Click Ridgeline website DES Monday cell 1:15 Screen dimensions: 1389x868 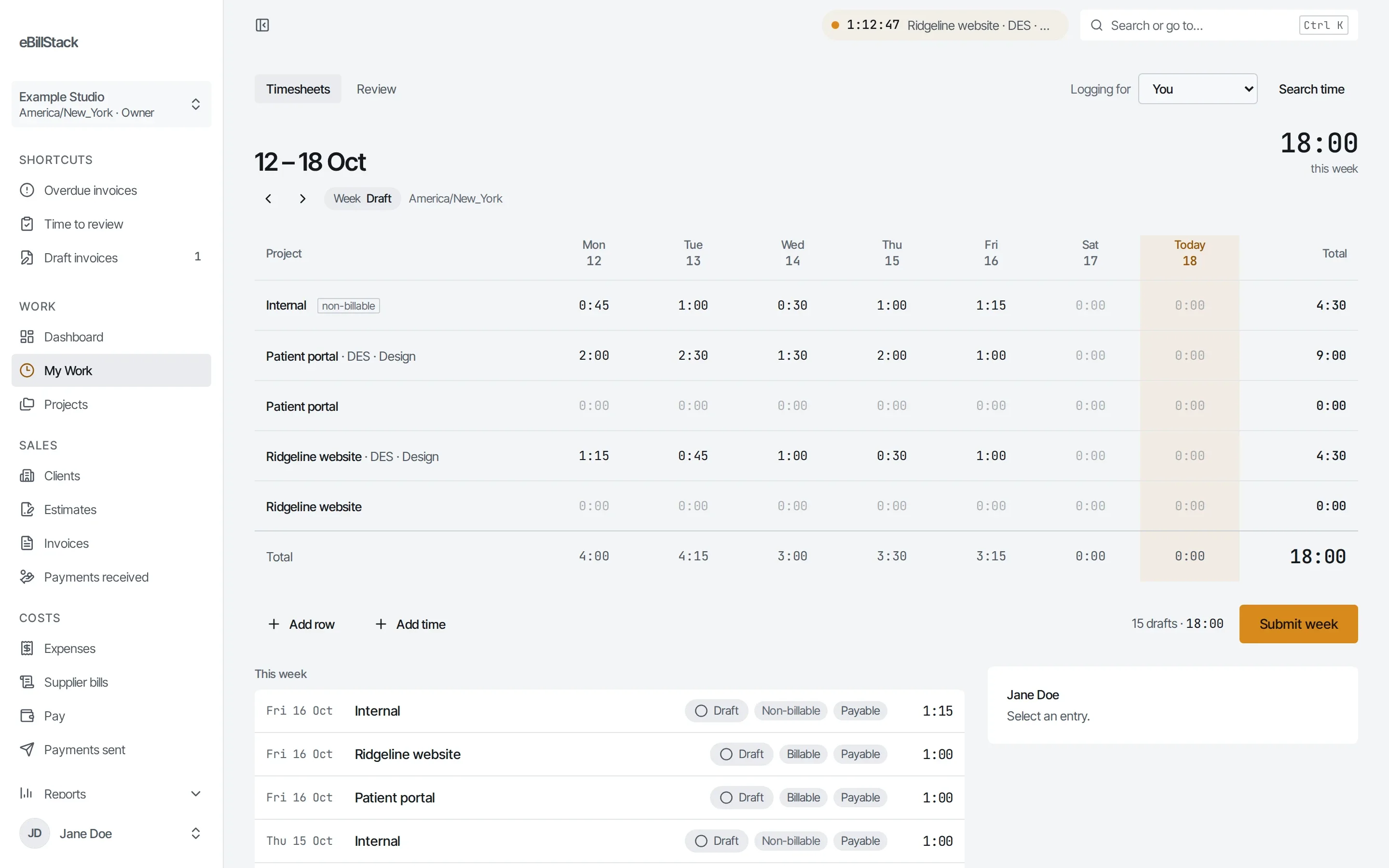(594, 456)
